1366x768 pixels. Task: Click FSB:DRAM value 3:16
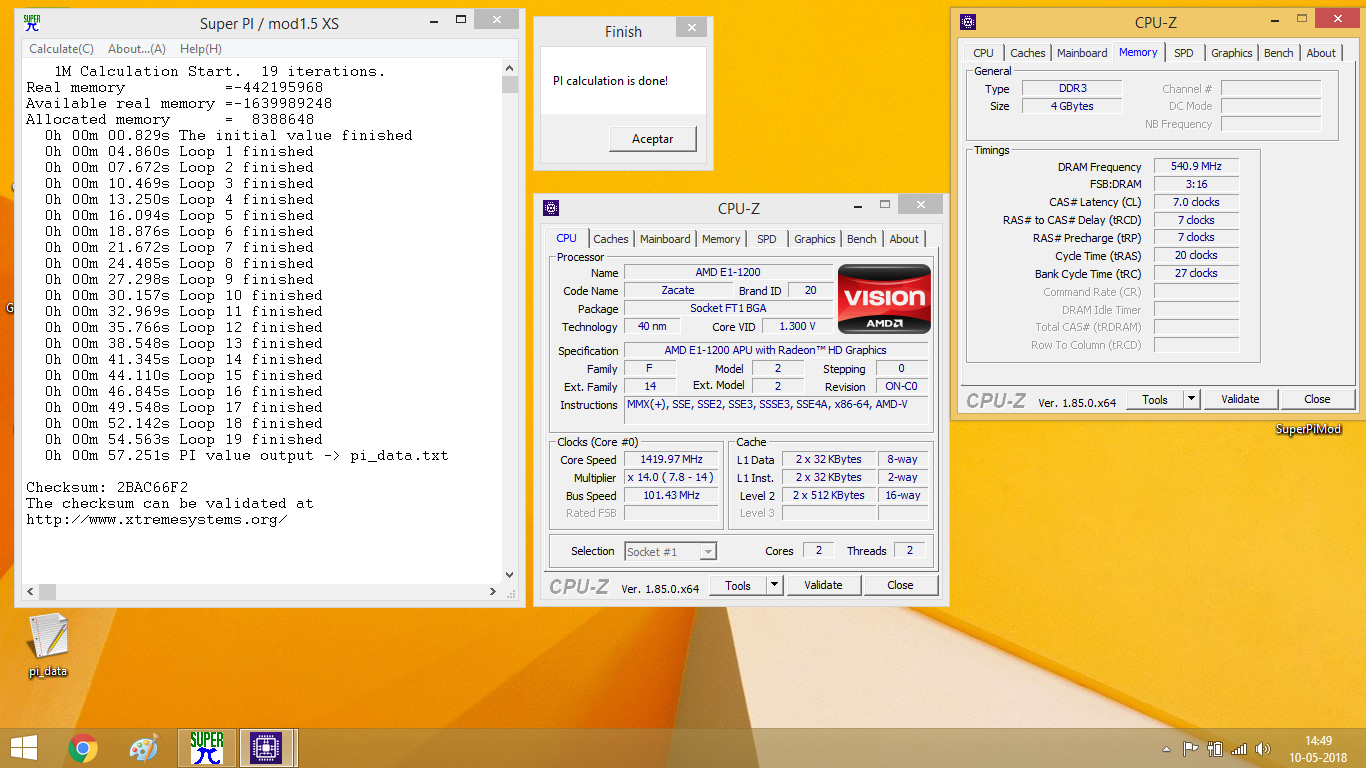(x=1196, y=184)
